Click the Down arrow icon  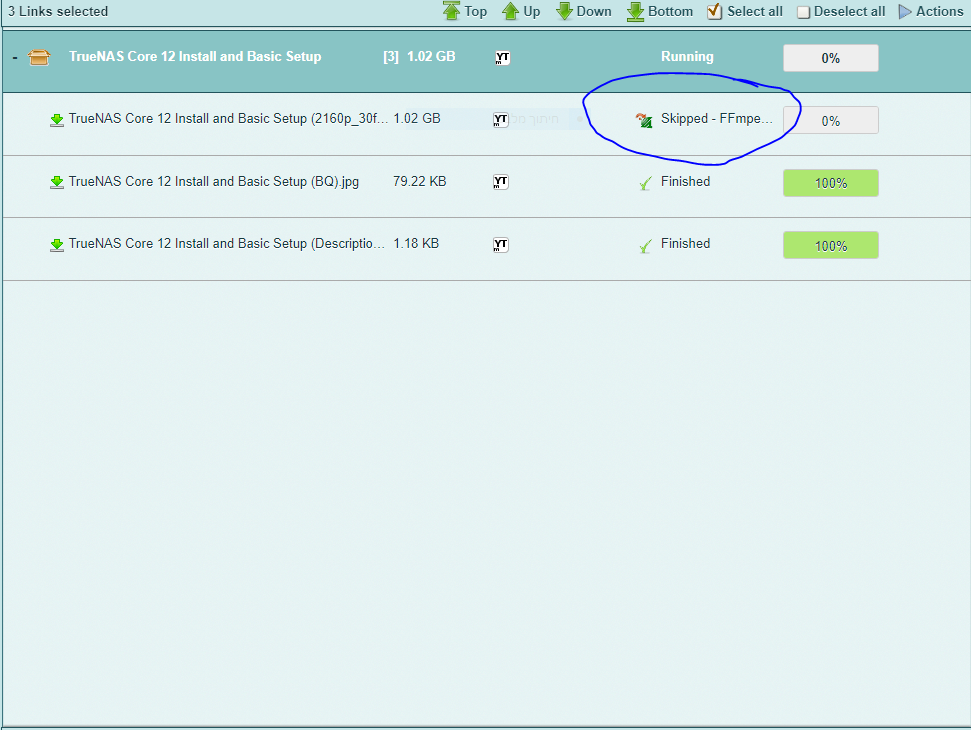click(564, 11)
